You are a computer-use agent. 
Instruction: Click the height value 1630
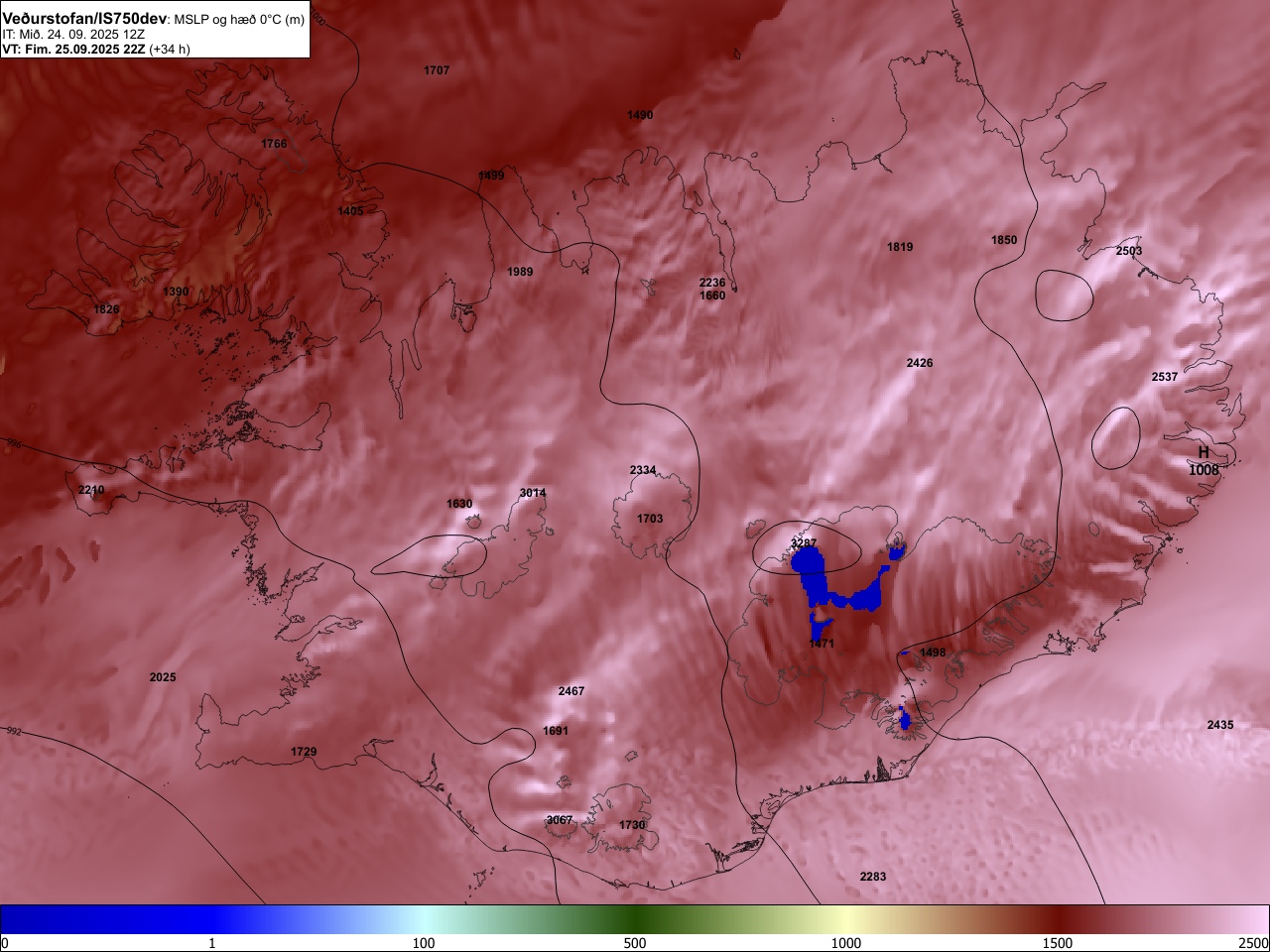[x=459, y=504]
